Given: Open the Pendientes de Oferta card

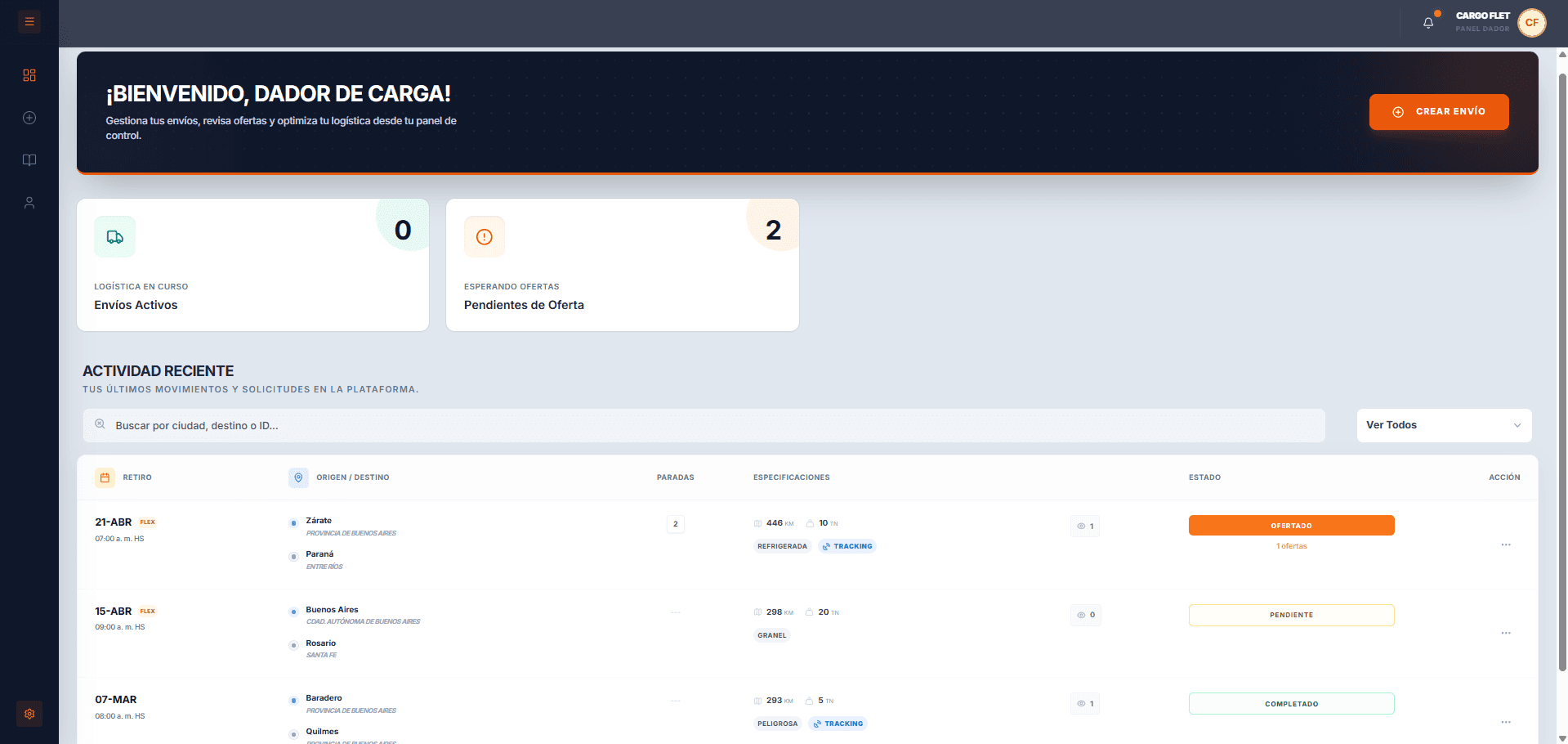Looking at the screenshot, I should (x=622, y=265).
